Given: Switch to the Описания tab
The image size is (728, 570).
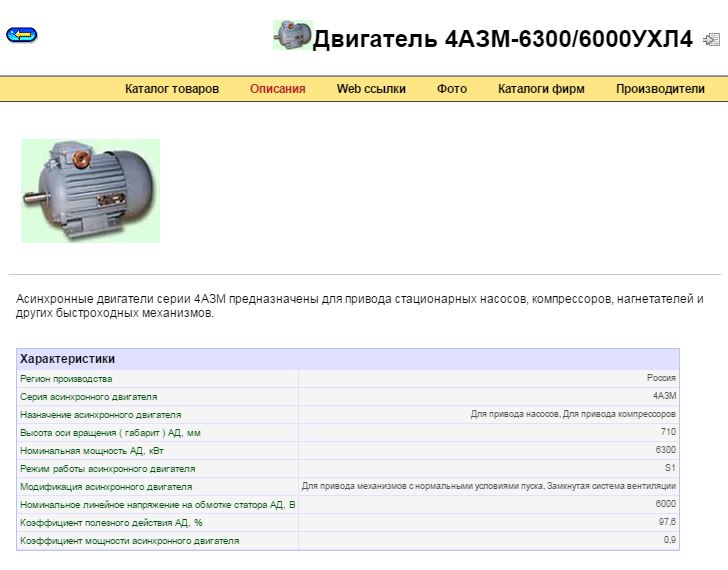Looking at the screenshot, I should pos(278,89).
